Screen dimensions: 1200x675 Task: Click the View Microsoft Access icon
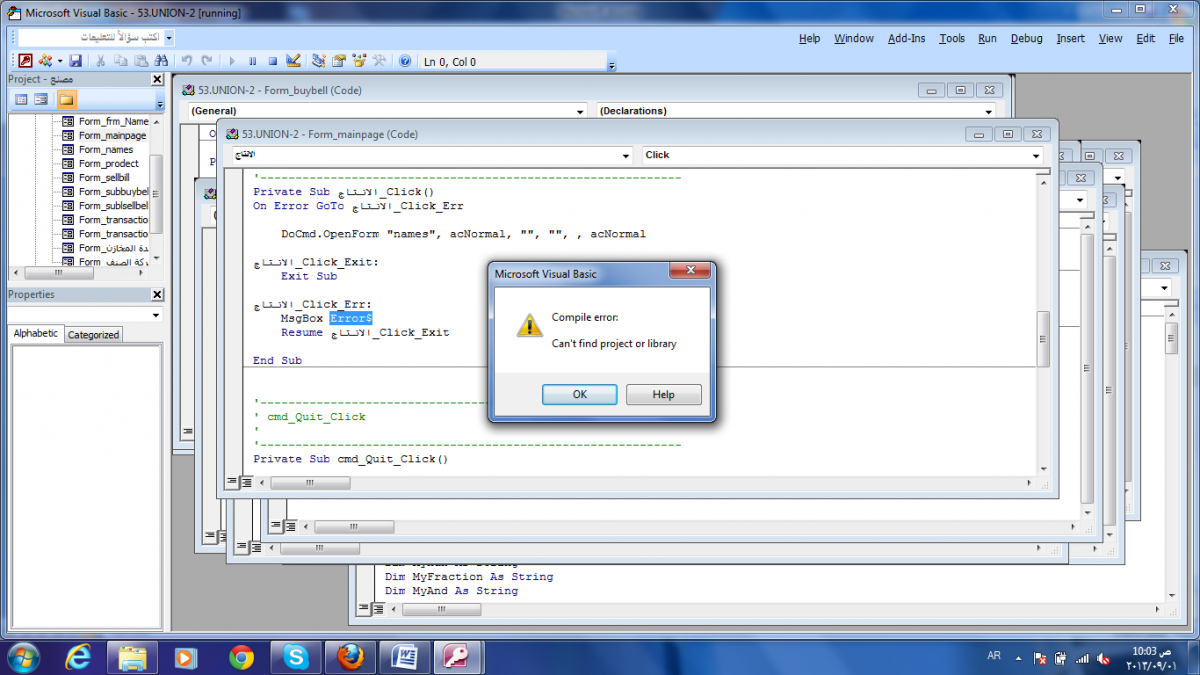point(26,61)
